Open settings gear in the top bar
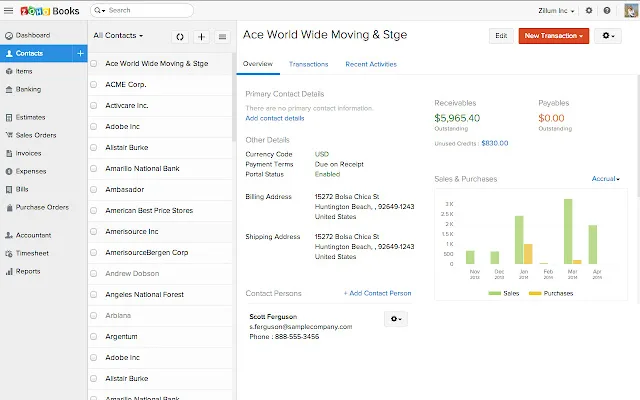The height and width of the screenshot is (400, 640). [x=589, y=11]
